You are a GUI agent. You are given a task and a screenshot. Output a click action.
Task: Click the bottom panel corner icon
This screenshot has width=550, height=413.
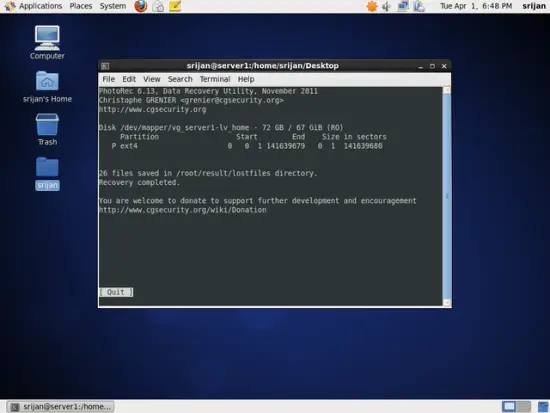(x=543, y=407)
